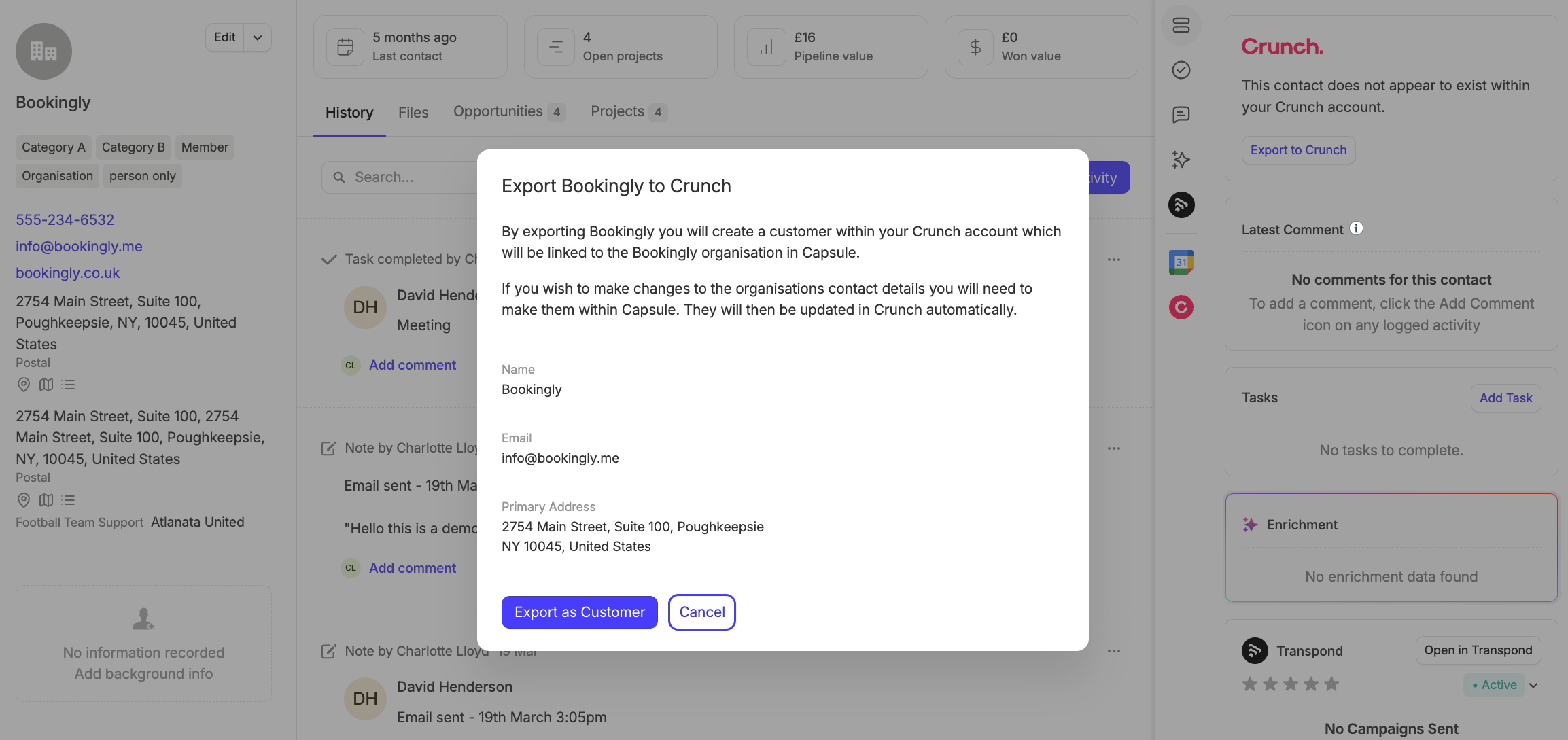Switch to the History tab
1568x740 pixels.
(x=349, y=112)
